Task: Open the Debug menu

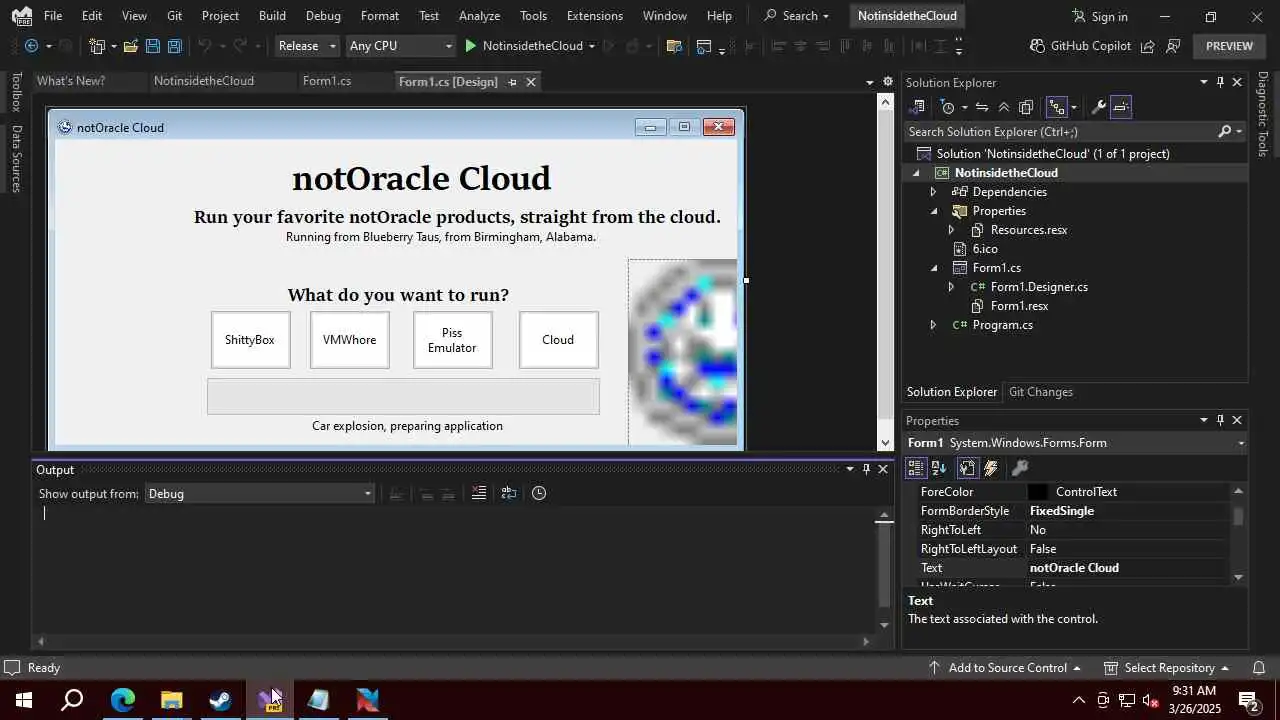Action: (323, 16)
